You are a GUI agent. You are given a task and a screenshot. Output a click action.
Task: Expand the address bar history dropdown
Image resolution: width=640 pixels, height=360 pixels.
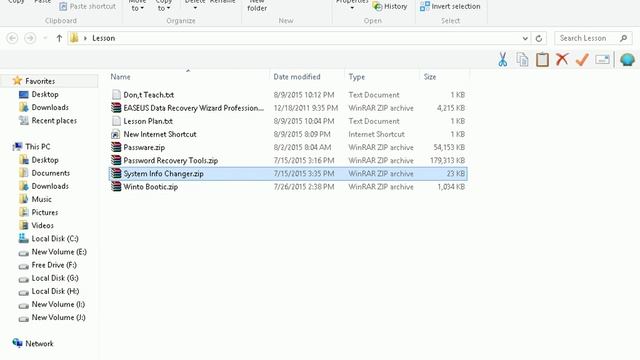tap(525, 38)
